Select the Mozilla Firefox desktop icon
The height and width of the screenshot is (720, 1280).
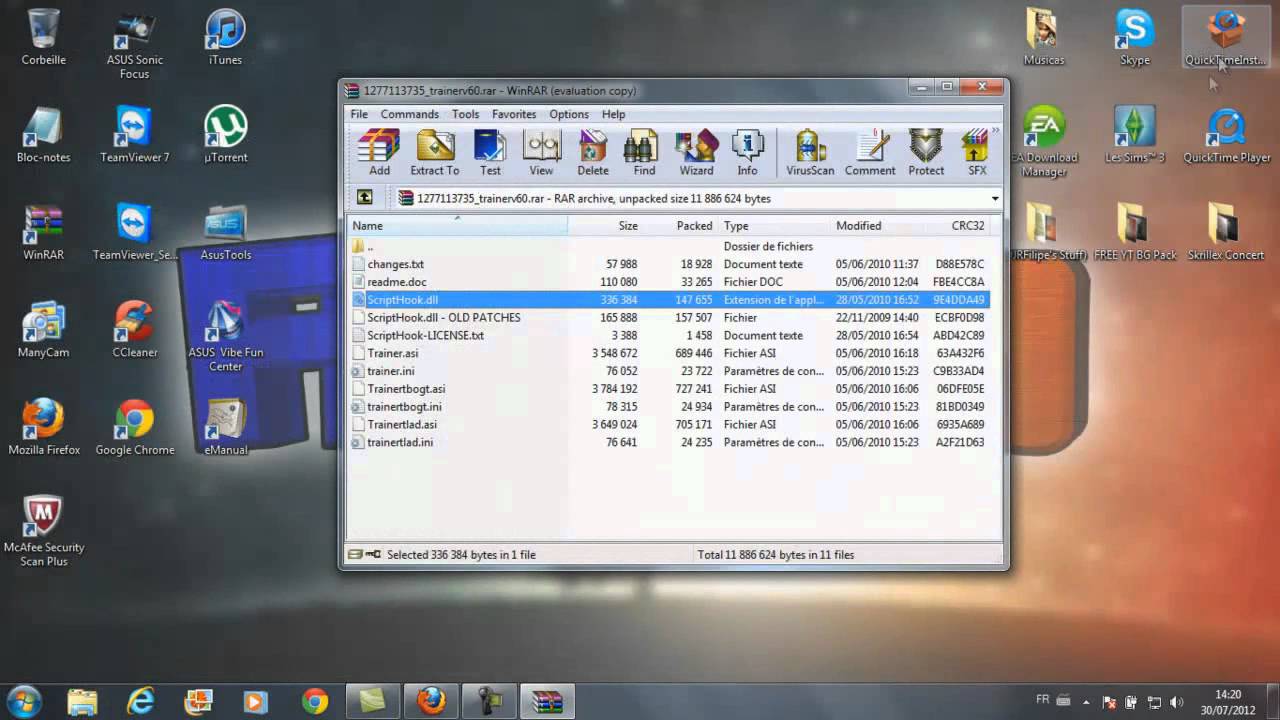click(x=44, y=427)
